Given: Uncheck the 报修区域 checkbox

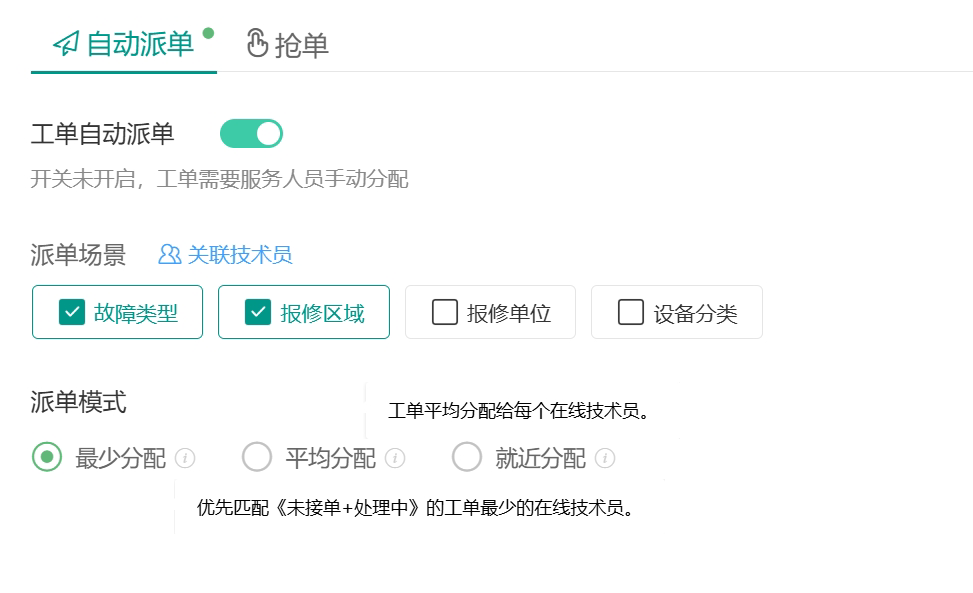Looking at the screenshot, I should [x=258, y=312].
